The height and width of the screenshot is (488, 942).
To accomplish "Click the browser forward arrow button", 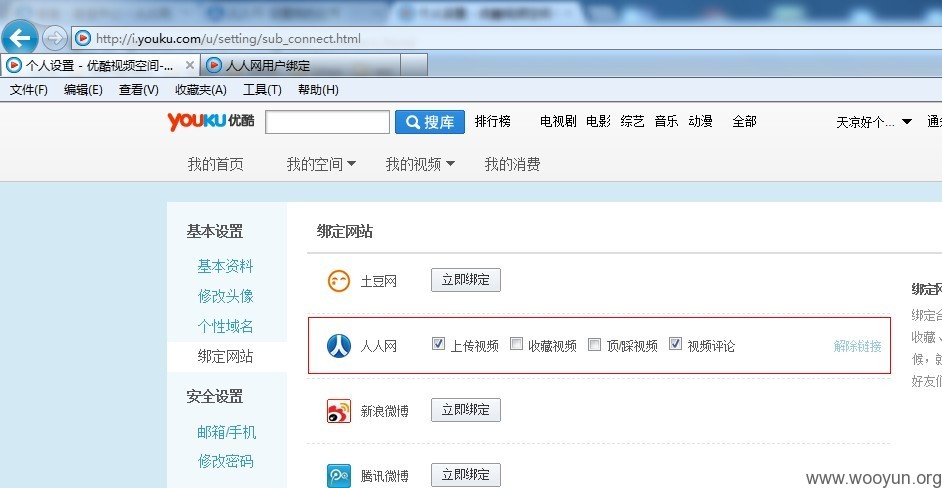I will 54,38.
